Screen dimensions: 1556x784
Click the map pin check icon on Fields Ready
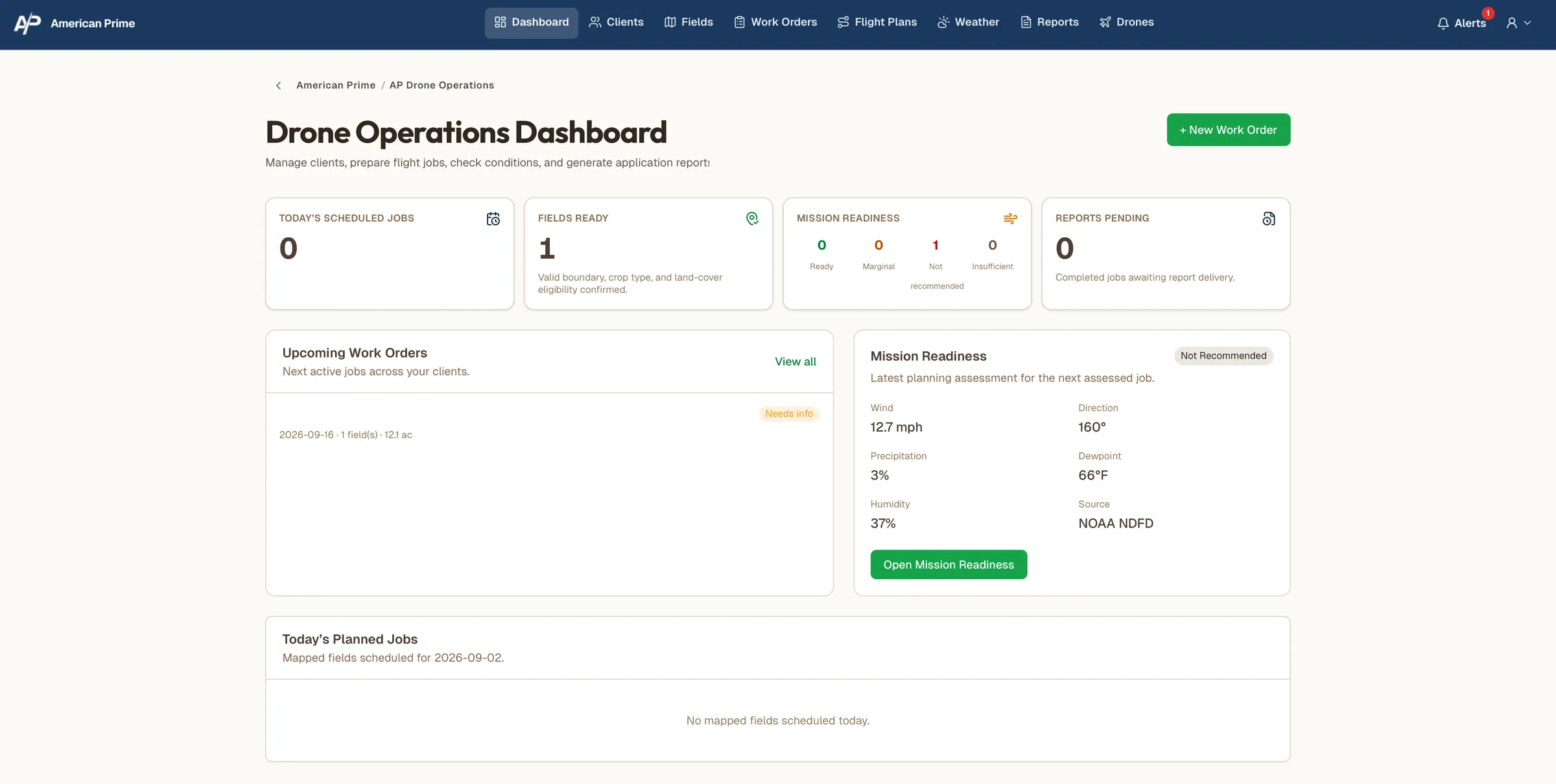click(x=752, y=219)
